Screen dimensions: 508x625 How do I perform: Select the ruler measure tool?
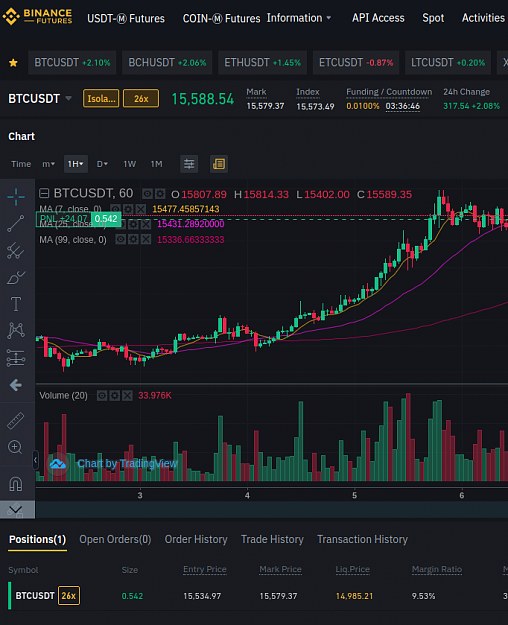pyautogui.click(x=16, y=421)
